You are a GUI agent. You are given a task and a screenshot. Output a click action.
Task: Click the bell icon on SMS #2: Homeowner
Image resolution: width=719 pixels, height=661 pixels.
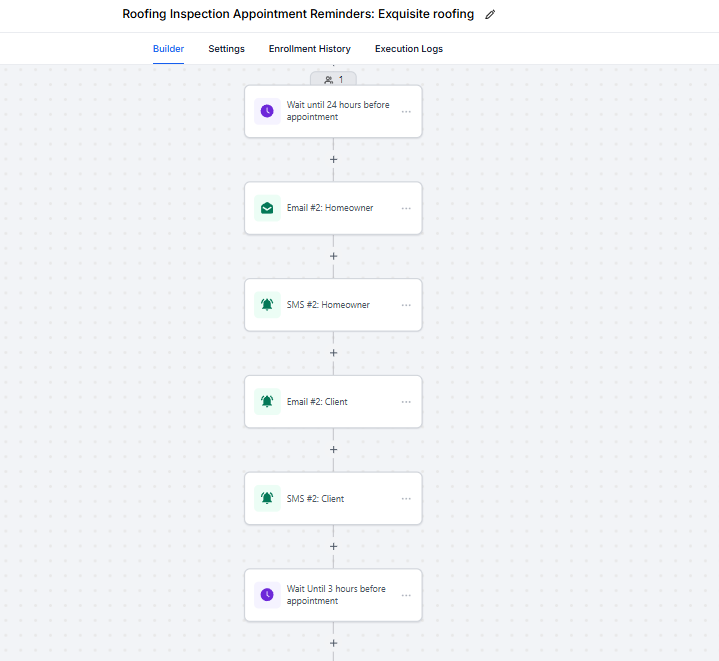tap(267, 305)
